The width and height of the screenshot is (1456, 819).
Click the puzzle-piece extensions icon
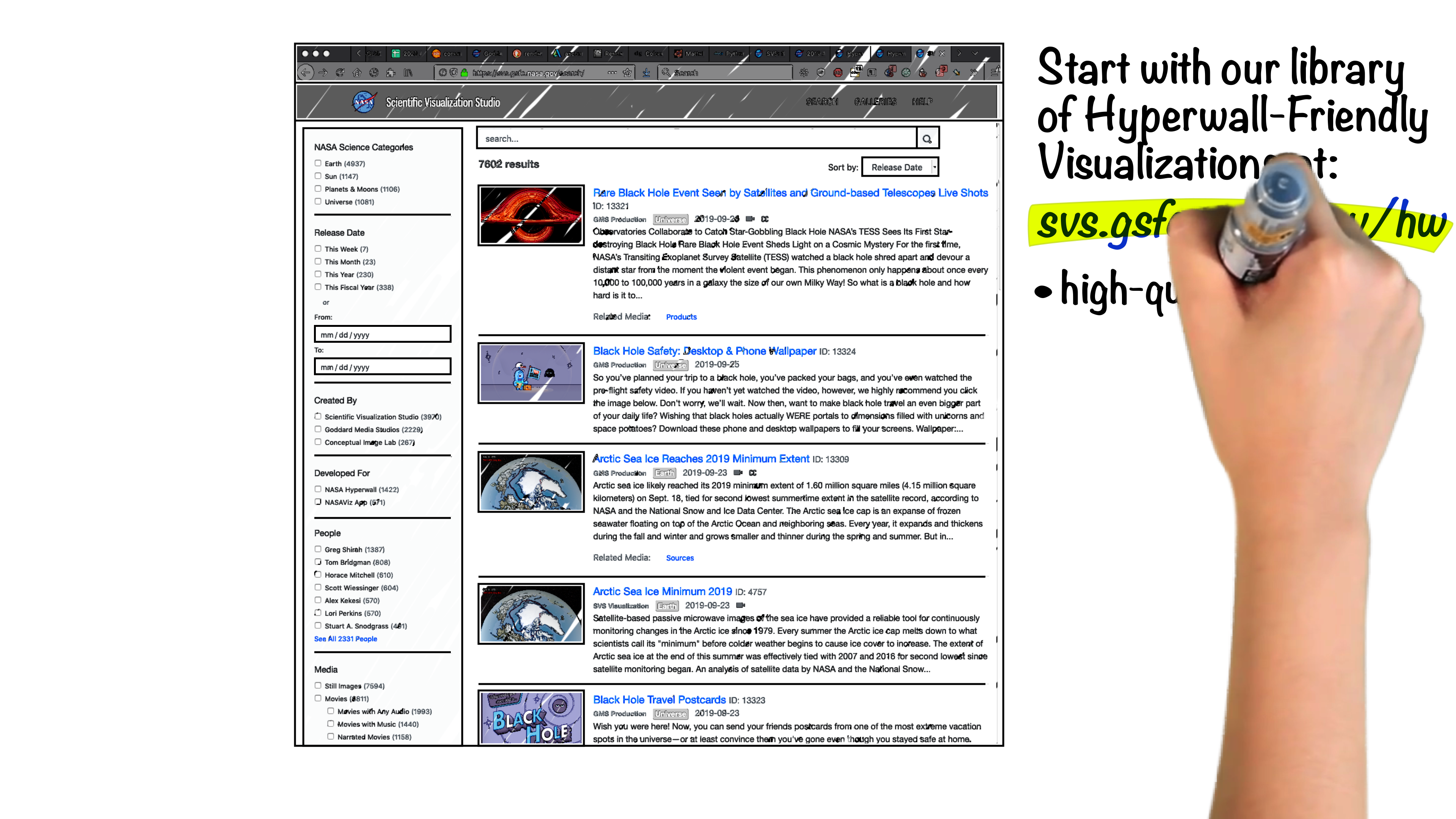coord(391,72)
